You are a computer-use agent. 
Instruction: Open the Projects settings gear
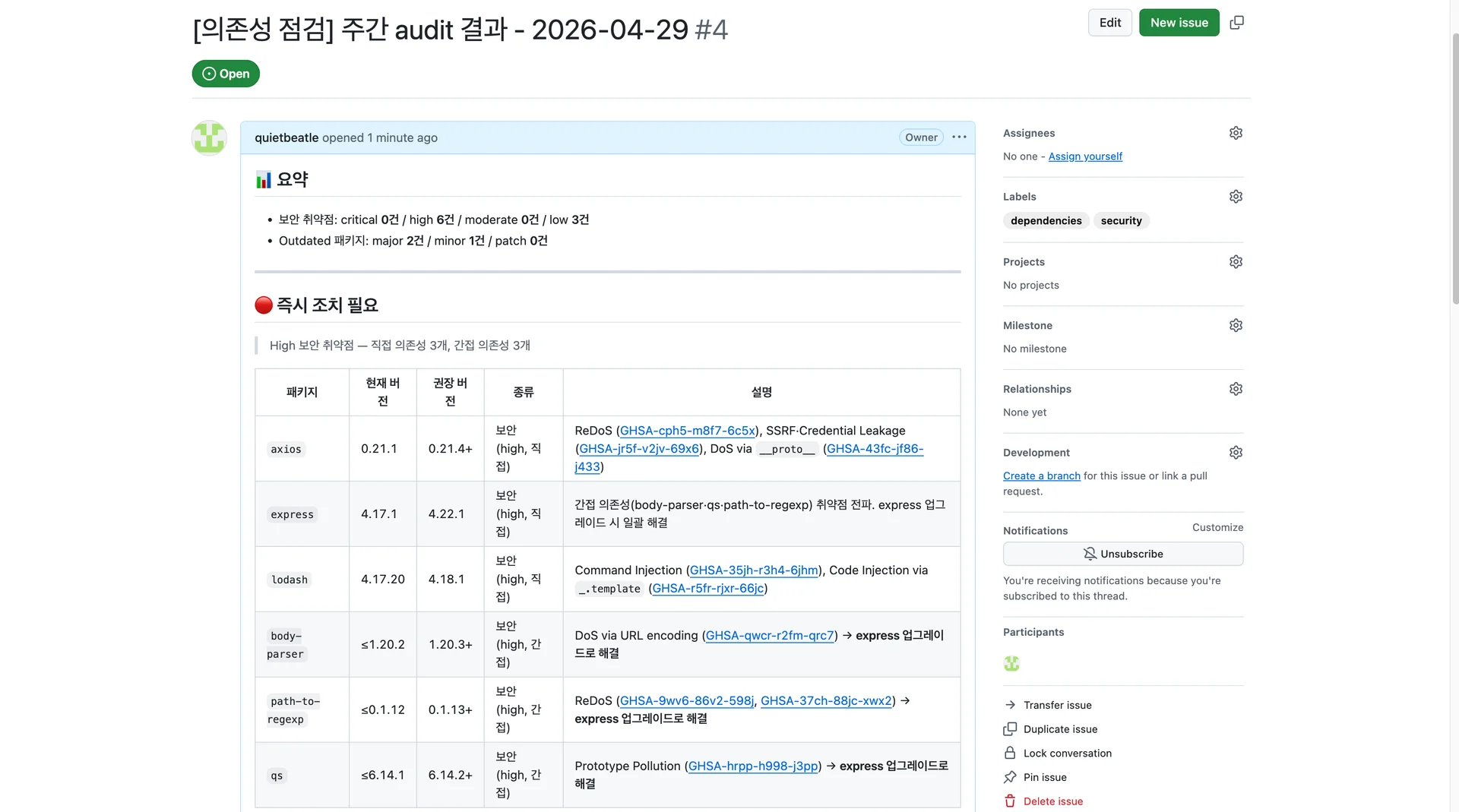(1235, 261)
